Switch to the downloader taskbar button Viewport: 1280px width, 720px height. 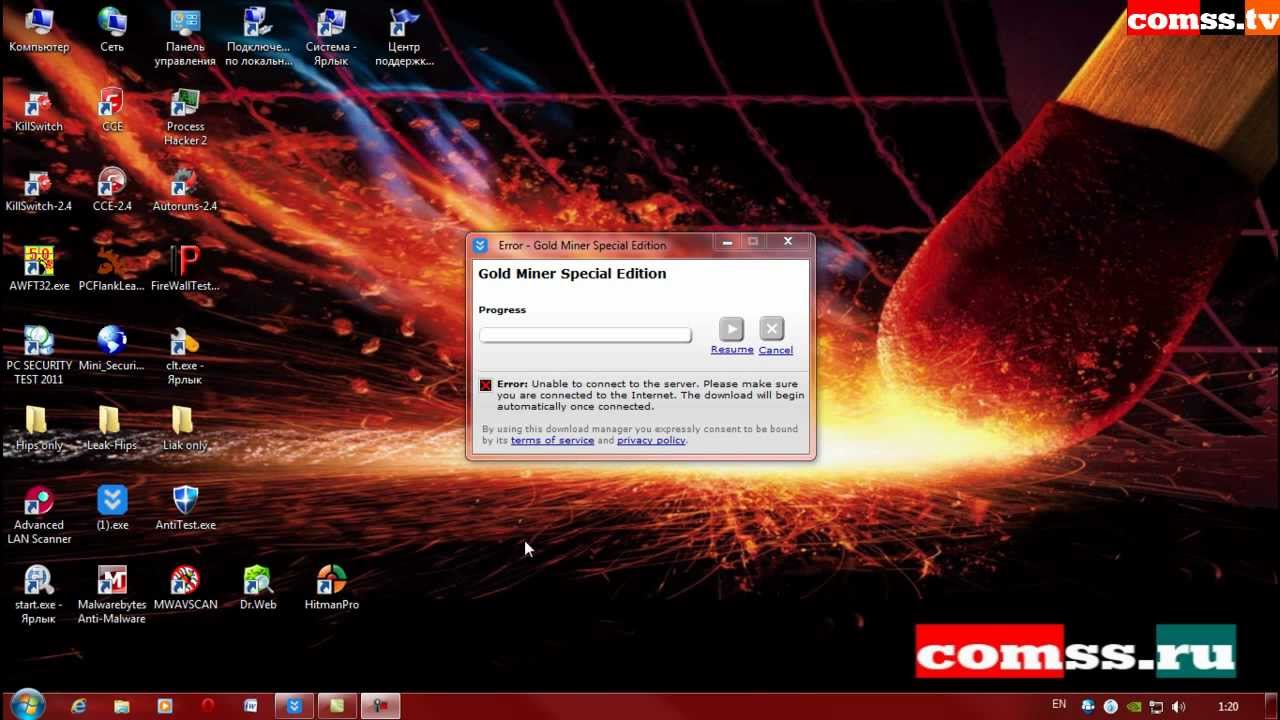[295, 705]
